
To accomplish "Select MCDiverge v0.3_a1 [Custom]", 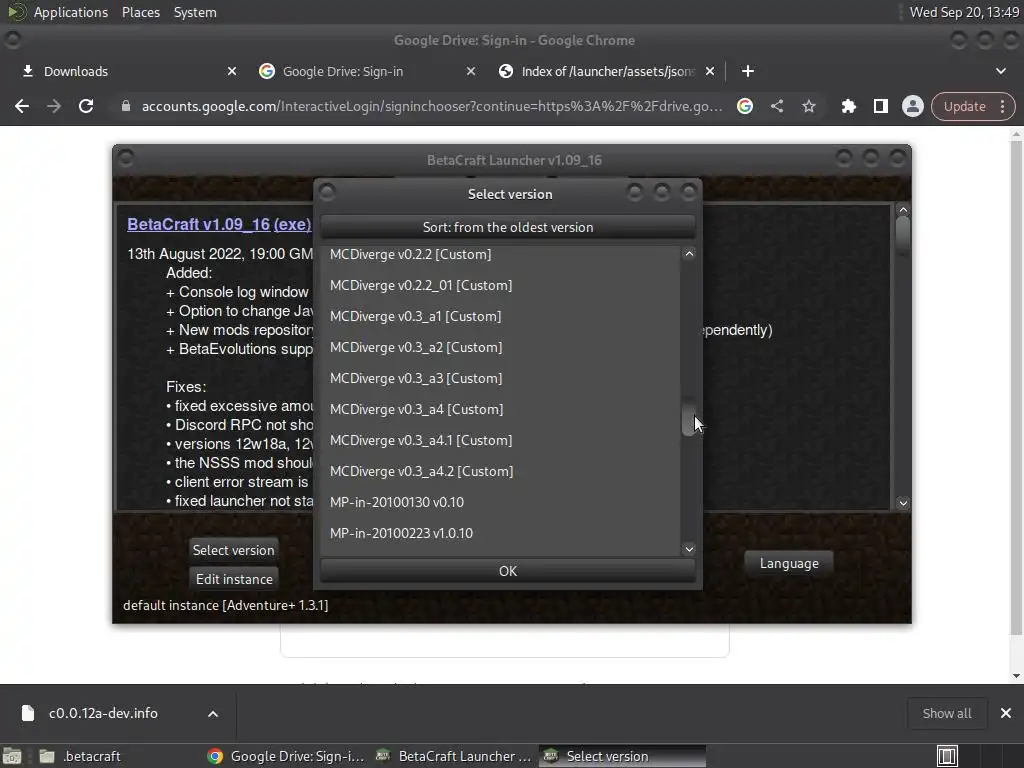I will (500, 316).
